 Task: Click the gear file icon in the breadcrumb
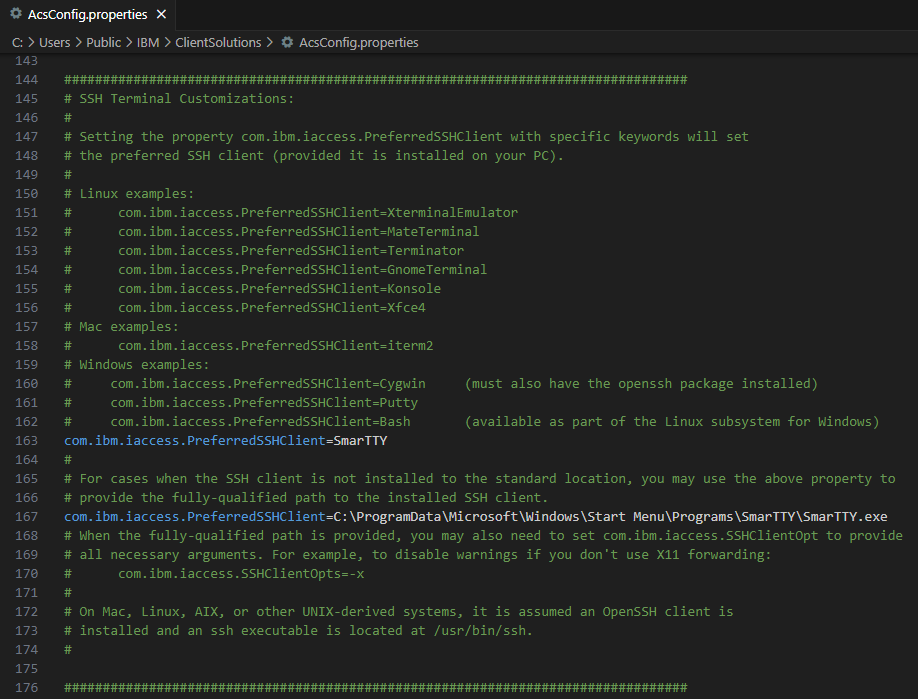(287, 42)
